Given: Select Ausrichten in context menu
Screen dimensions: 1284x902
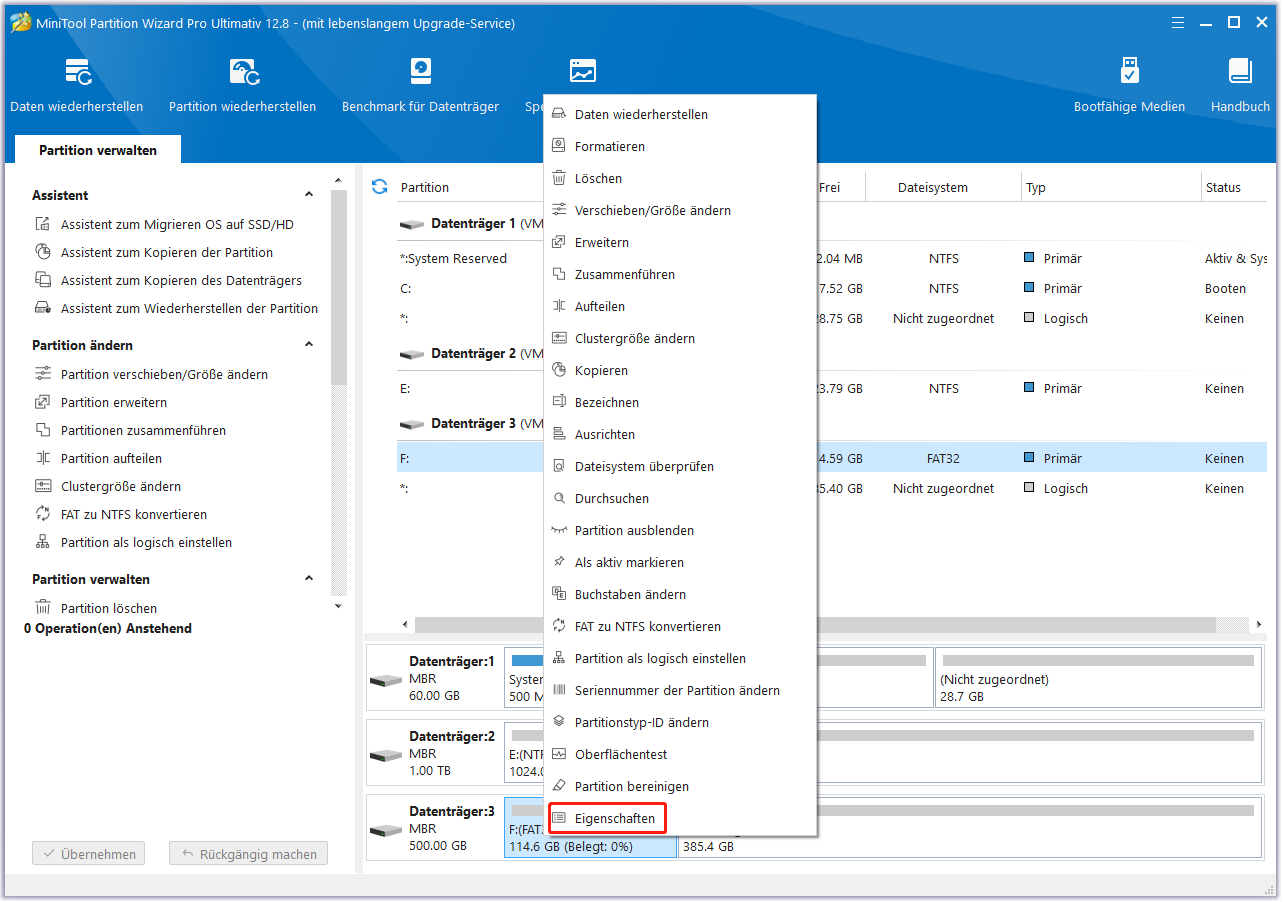Looking at the screenshot, I should tap(680, 435).
